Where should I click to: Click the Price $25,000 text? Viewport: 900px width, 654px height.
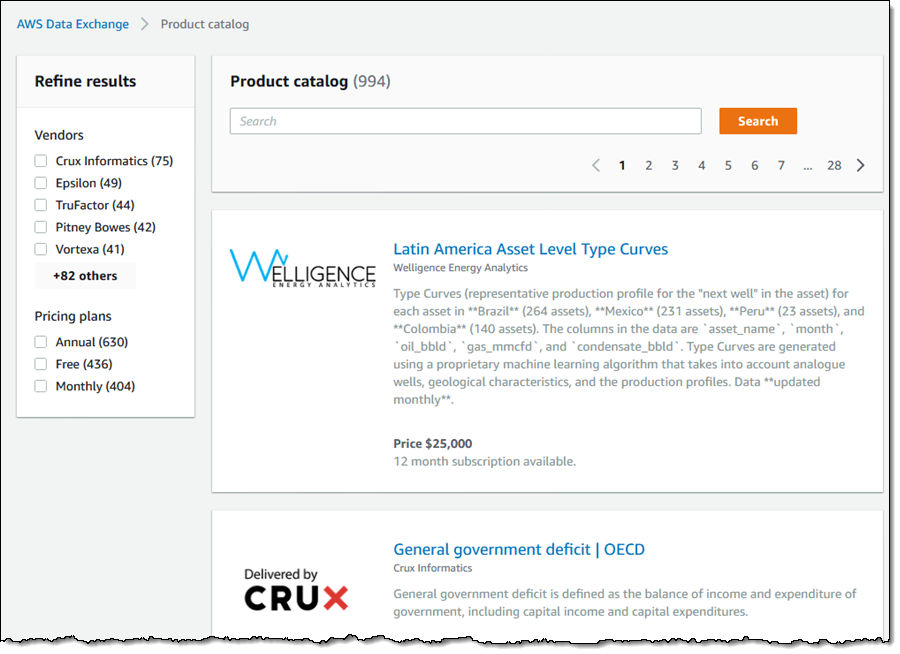pos(433,444)
